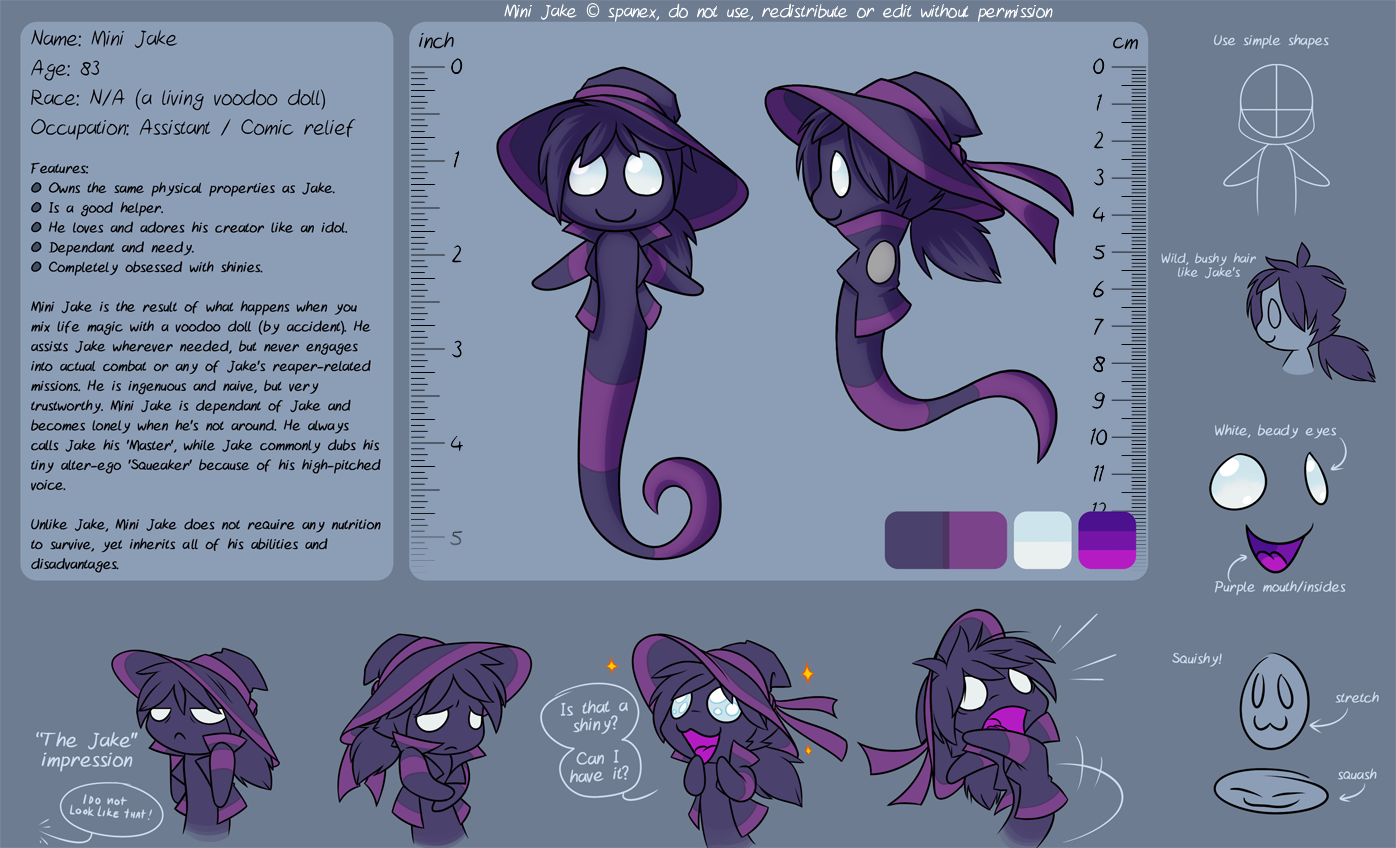The width and height of the screenshot is (1396, 848).
Task: Click the "The Jake" impression caption
Action: point(86,750)
